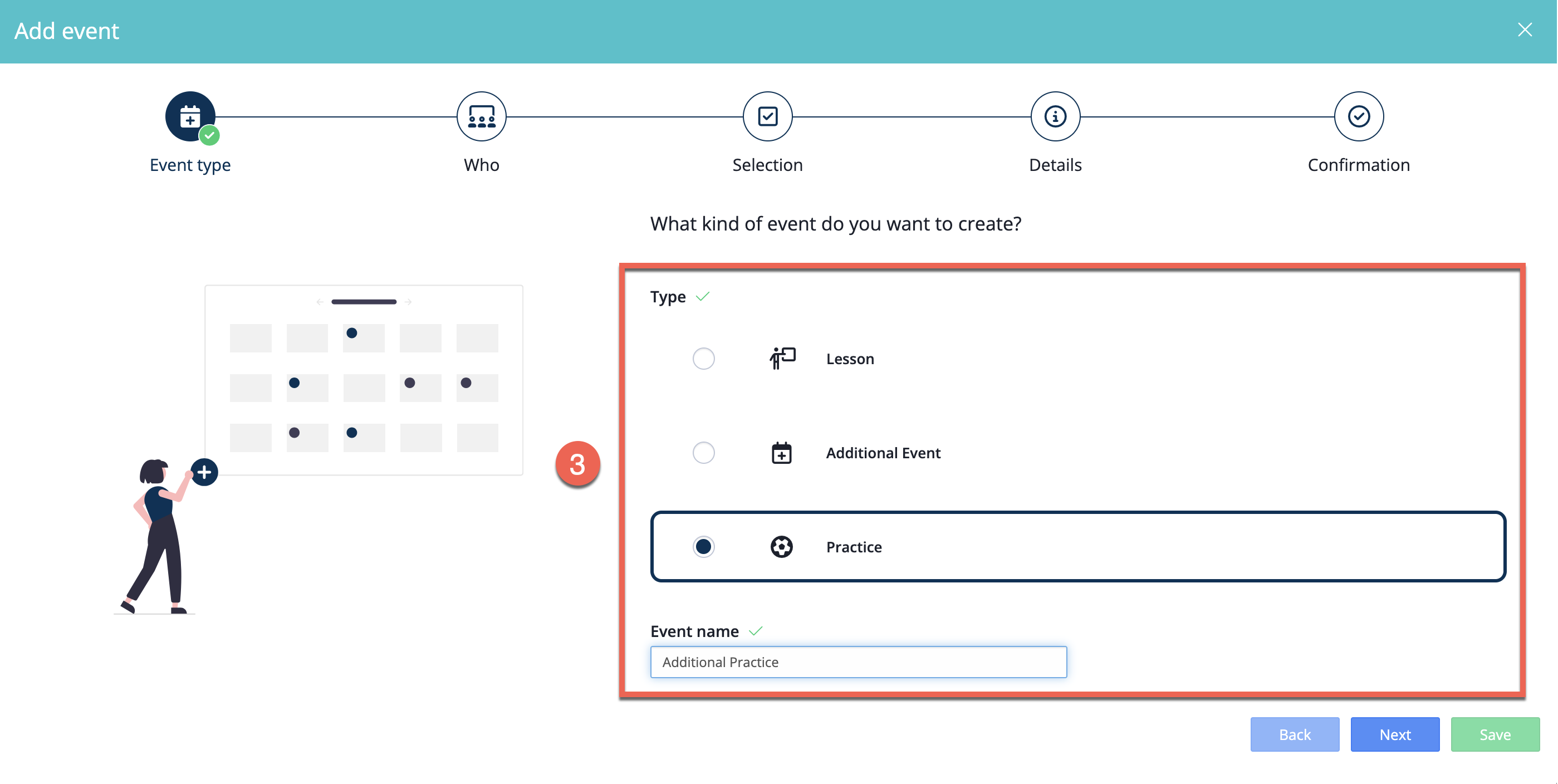The width and height of the screenshot is (1558, 784).
Task: Click the Next button
Action: click(x=1395, y=734)
